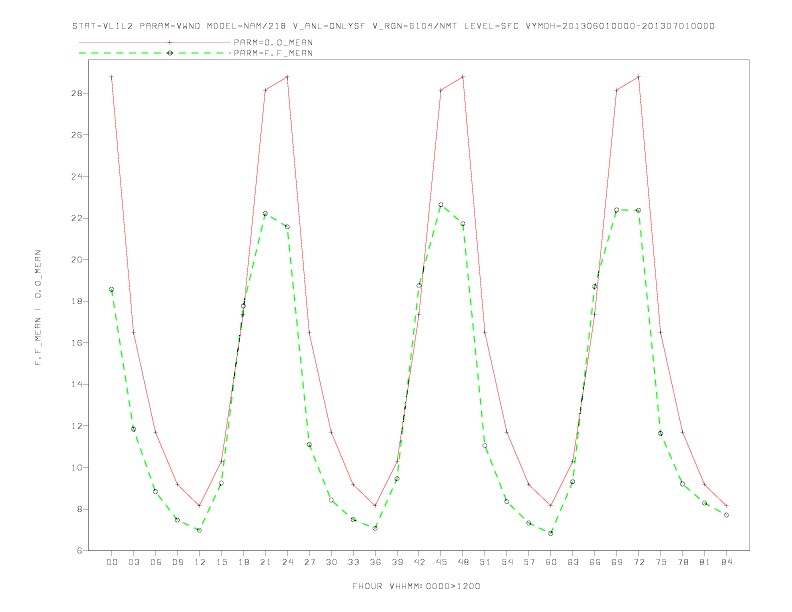Click y-axis tick label 6

tap(79, 550)
